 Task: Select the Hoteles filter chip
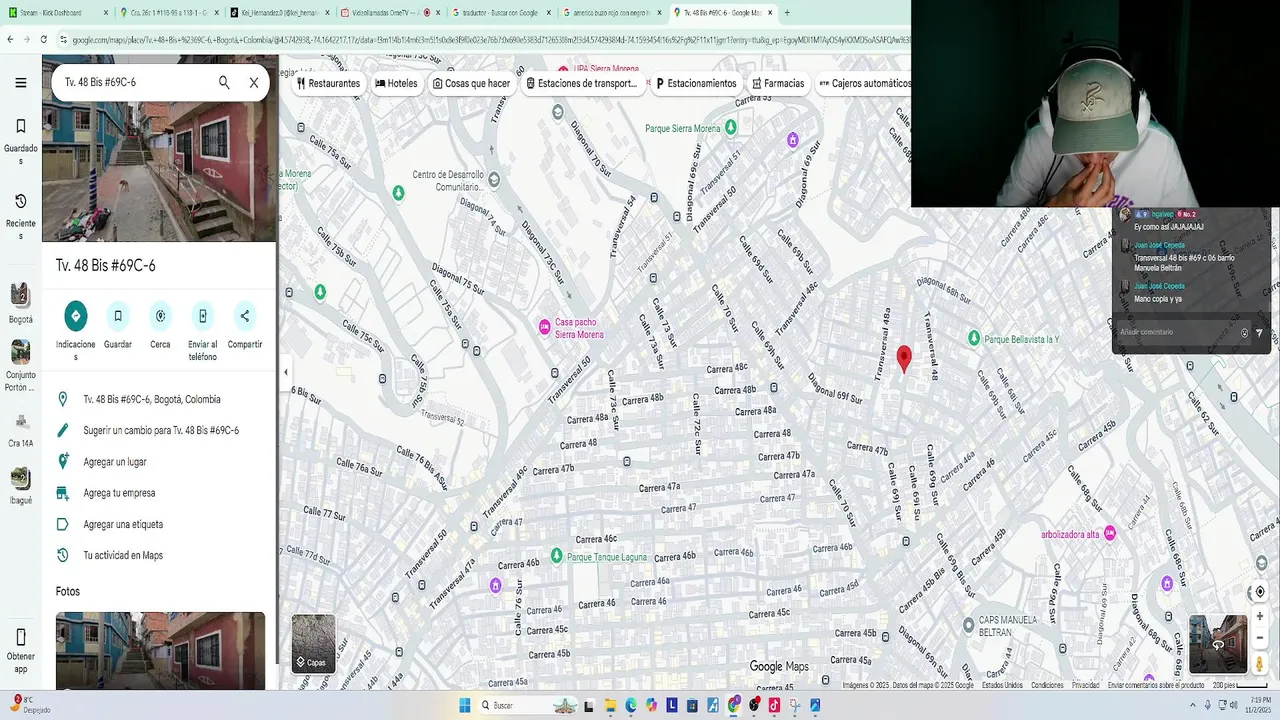click(x=396, y=84)
